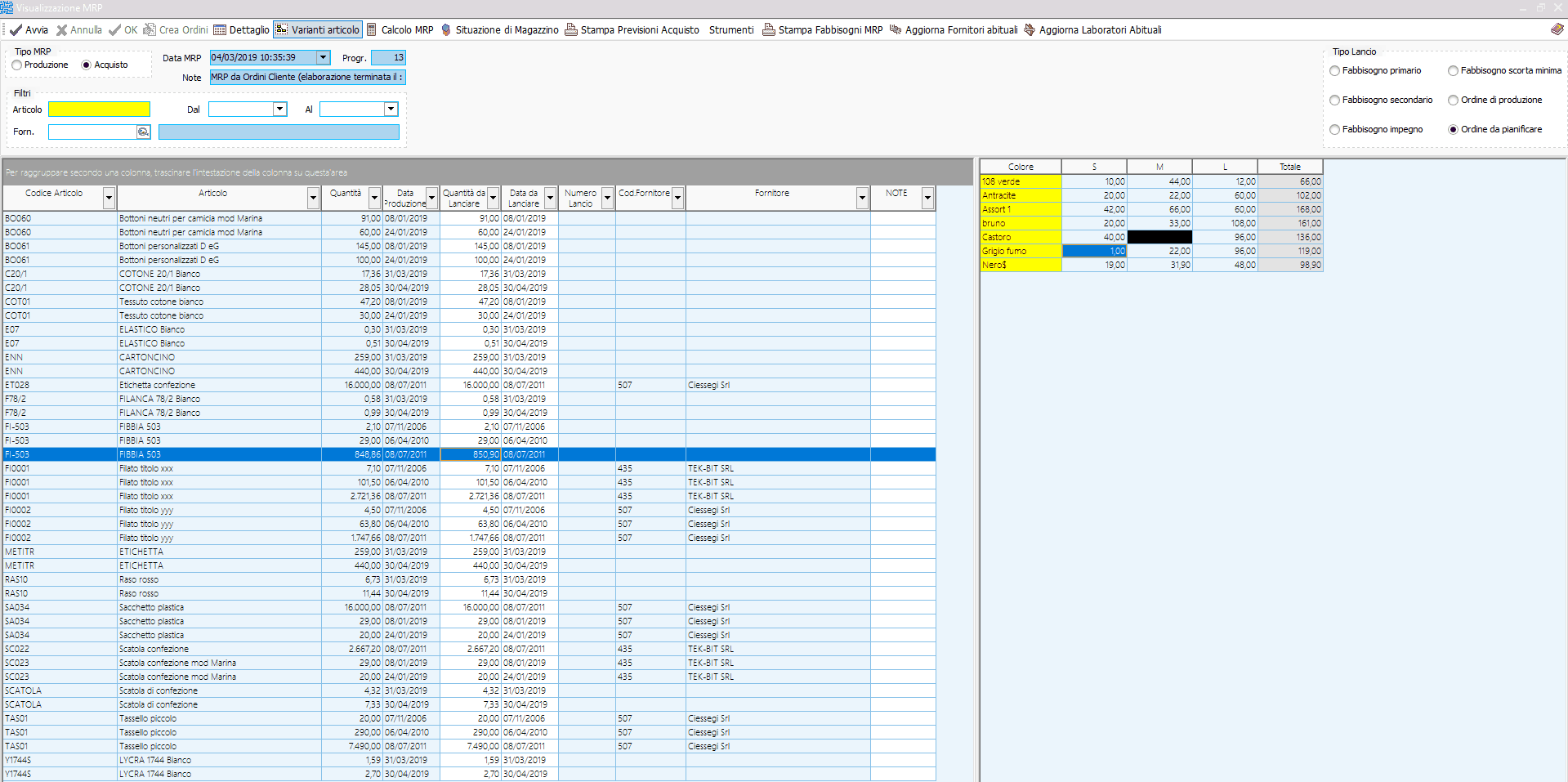Open the NOTE column filter arrow

point(928,198)
